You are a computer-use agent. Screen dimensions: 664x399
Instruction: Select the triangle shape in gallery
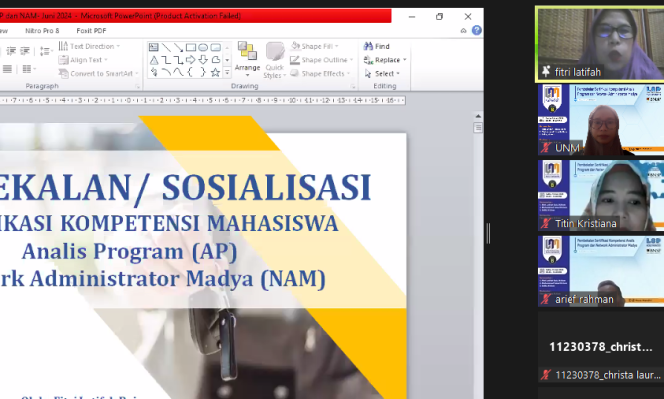[x=154, y=60]
